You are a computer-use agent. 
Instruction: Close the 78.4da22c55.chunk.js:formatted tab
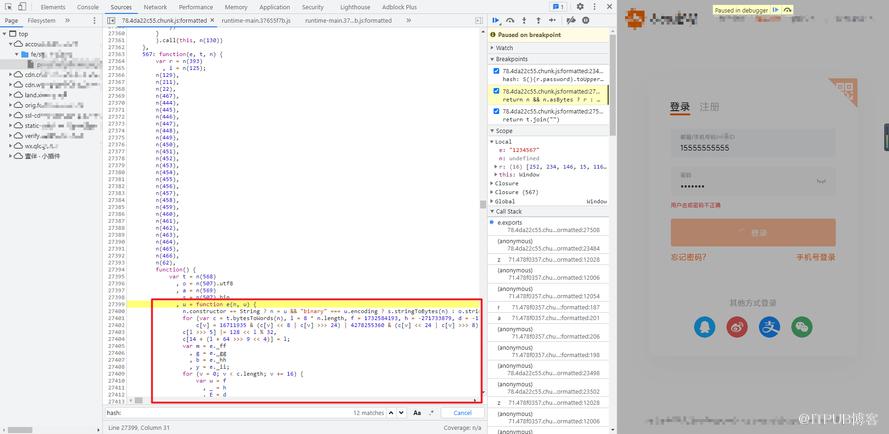pyautogui.click(x=212, y=20)
